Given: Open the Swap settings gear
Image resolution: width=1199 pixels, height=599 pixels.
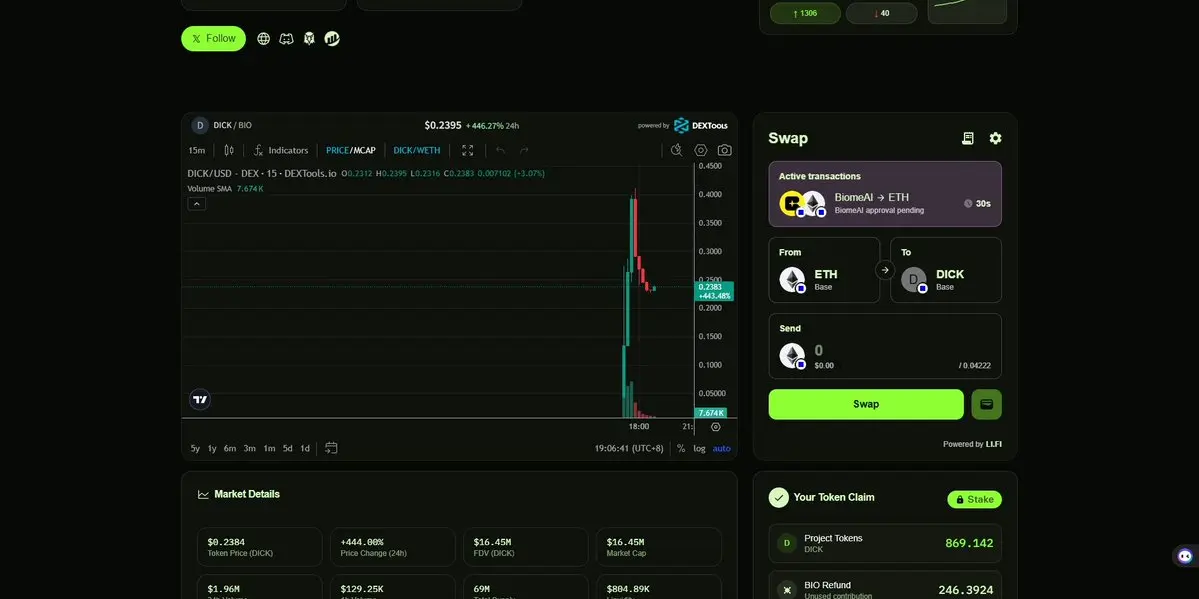Looking at the screenshot, I should pyautogui.click(x=995, y=138).
